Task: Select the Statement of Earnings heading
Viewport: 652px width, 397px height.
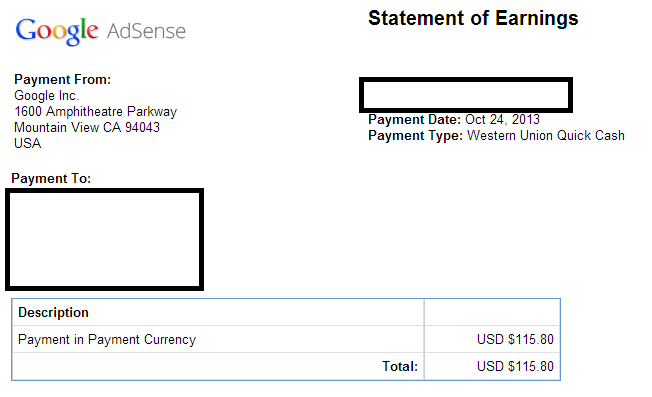Action: (473, 18)
